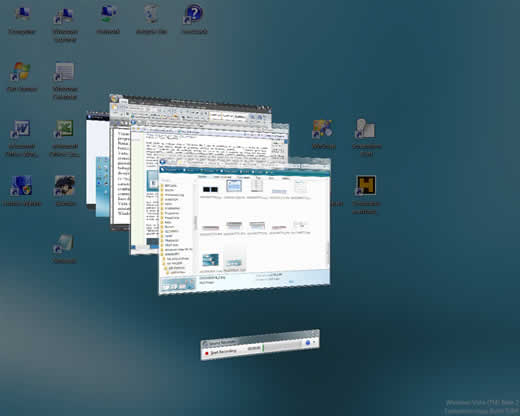
Task: Click the blue help icon in Sound Recorder
Action: [x=308, y=342]
